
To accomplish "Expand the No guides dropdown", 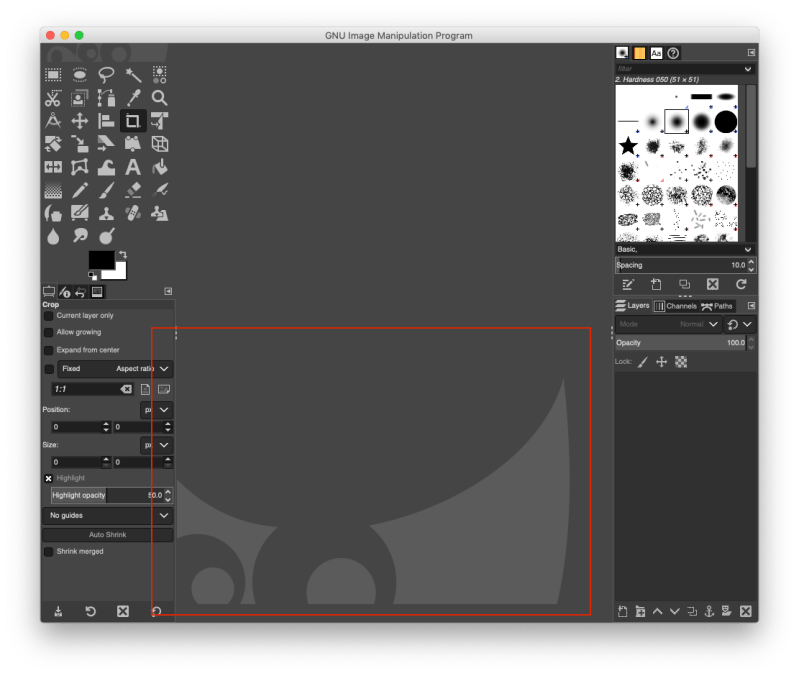I will click(165, 516).
